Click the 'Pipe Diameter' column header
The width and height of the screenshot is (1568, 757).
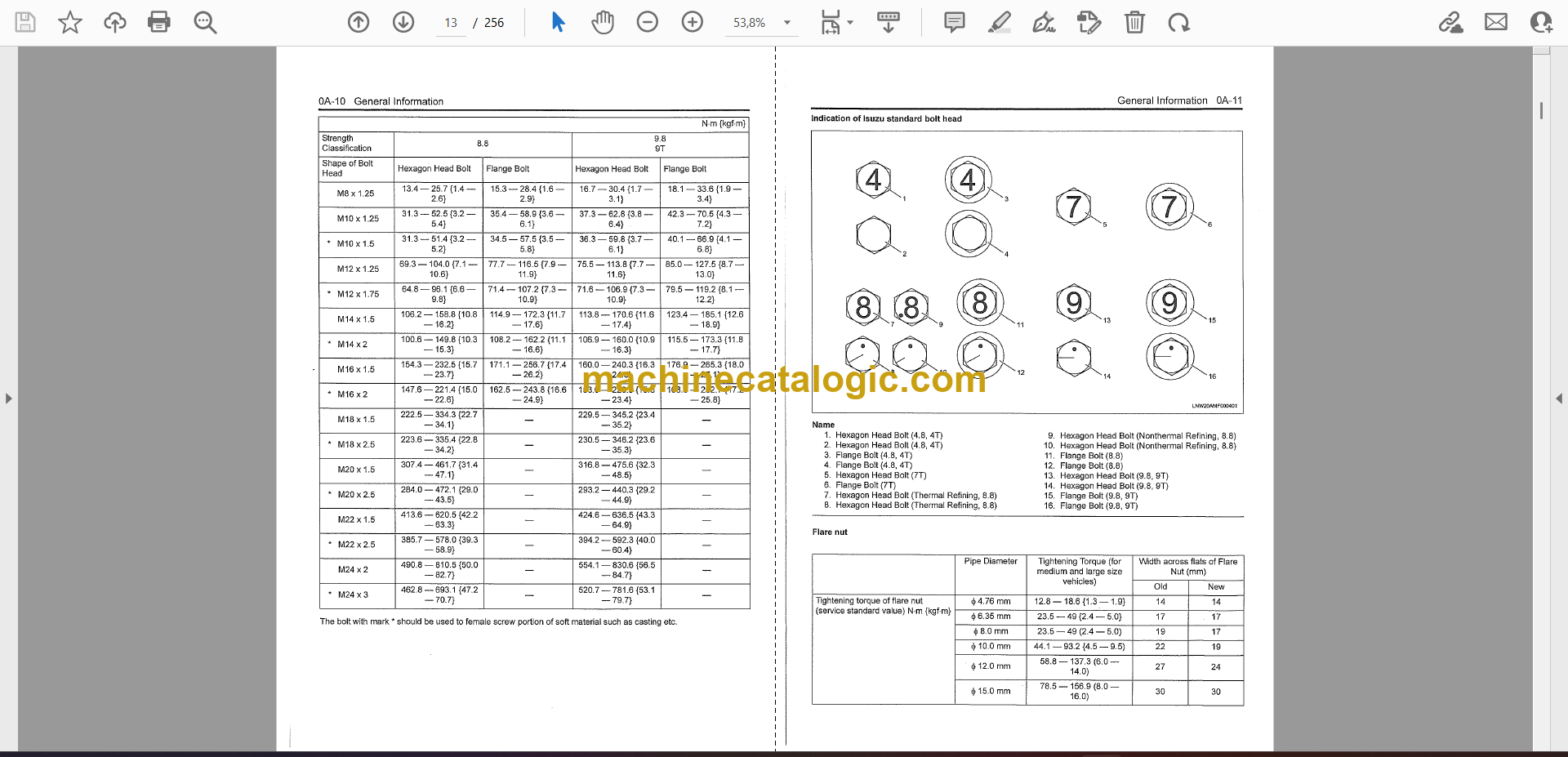(991, 561)
